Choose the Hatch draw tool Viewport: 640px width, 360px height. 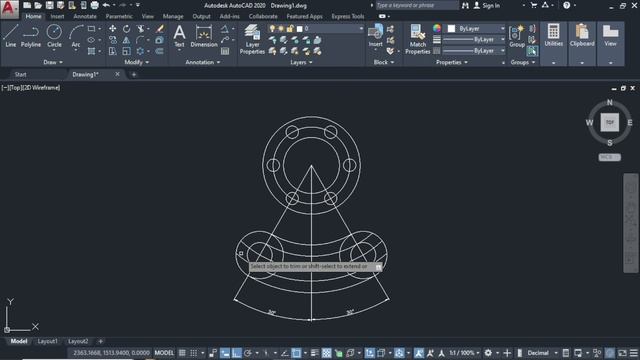coord(91,51)
